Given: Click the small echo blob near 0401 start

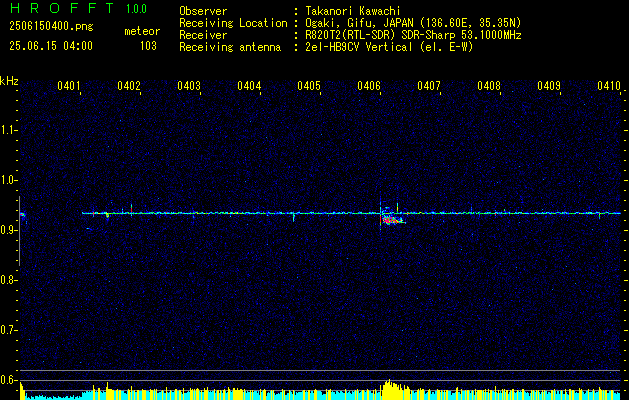Looking at the screenshot, I should 22,215.
